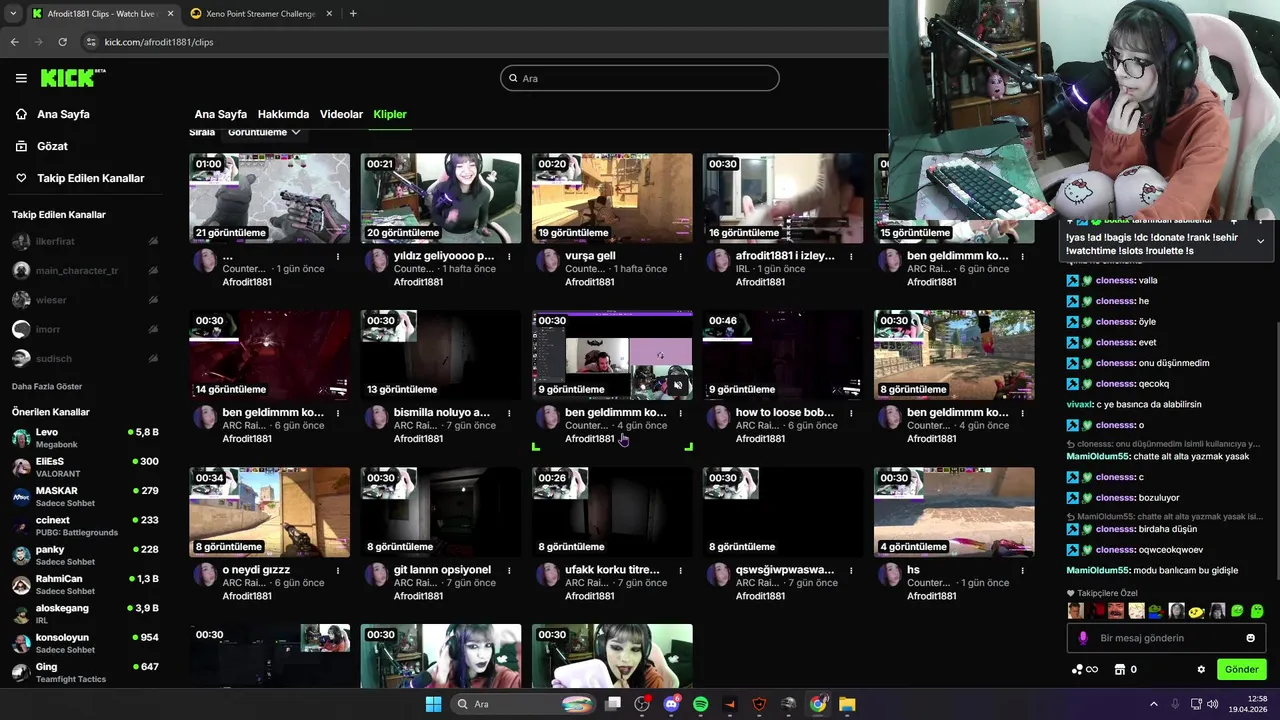
Task: Click the KICK logo
Action: 73,78
